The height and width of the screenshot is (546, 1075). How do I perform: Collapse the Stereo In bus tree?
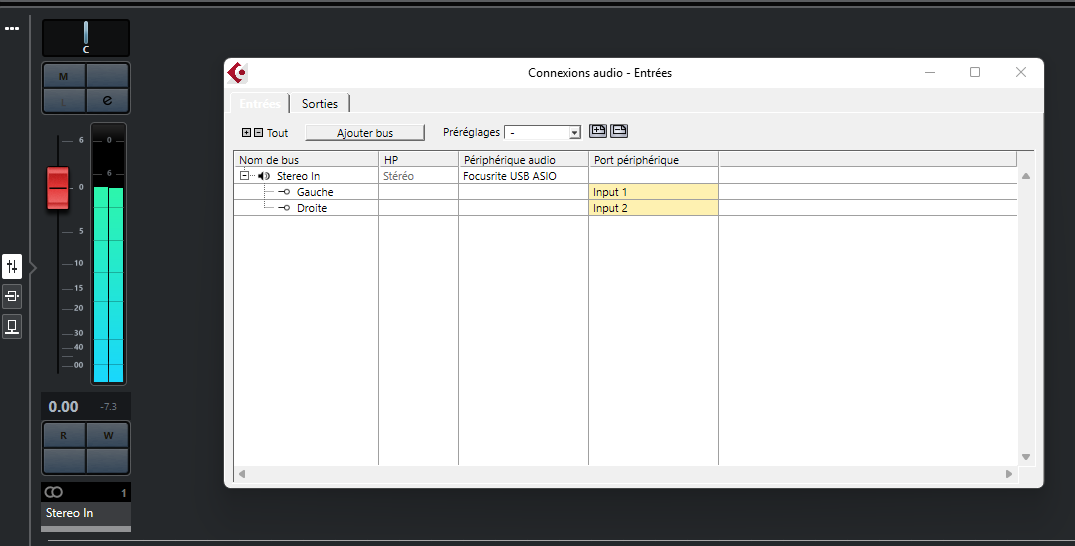tap(244, 176)
